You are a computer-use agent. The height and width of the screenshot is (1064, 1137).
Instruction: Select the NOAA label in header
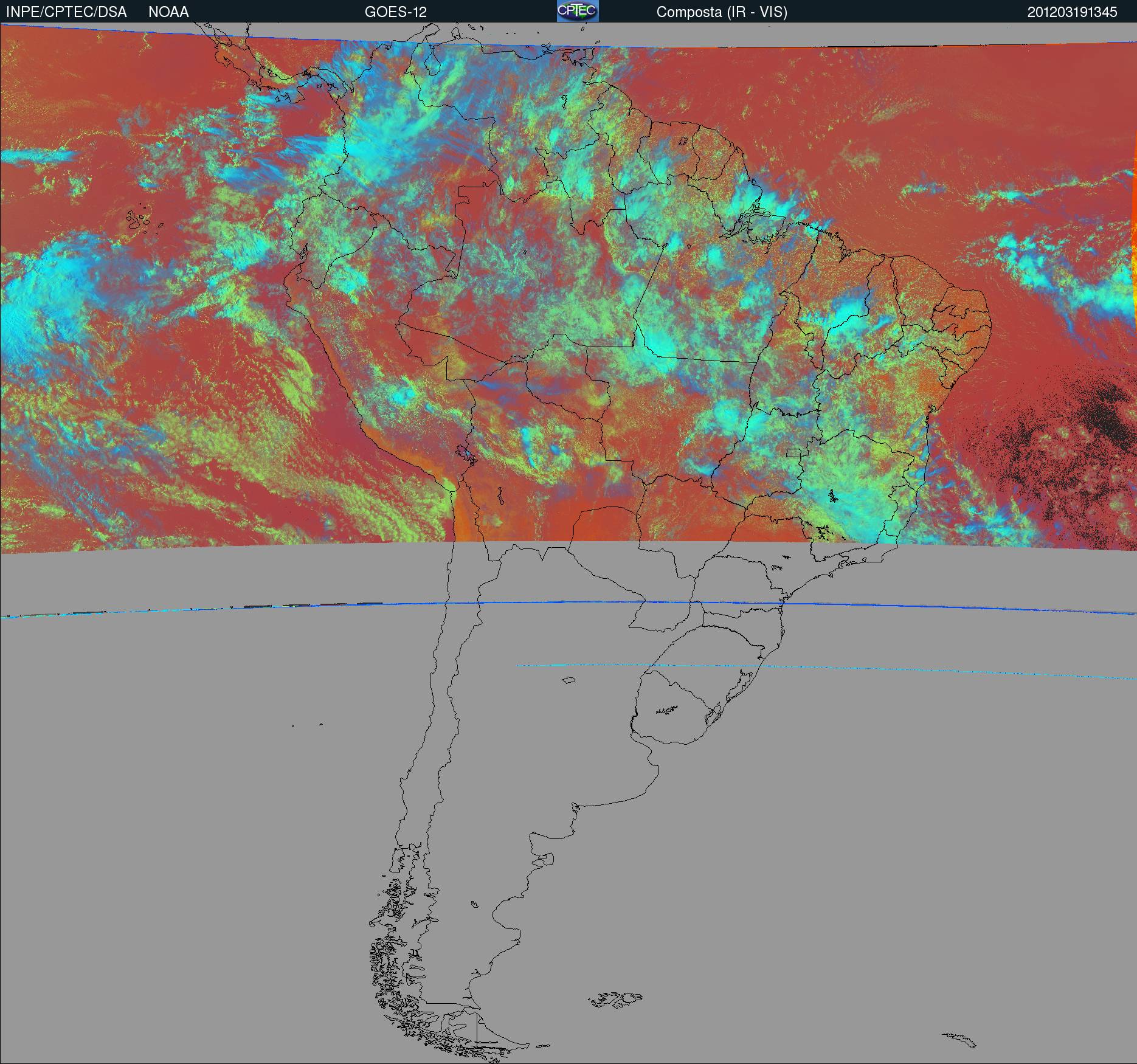tap(168, 12)
